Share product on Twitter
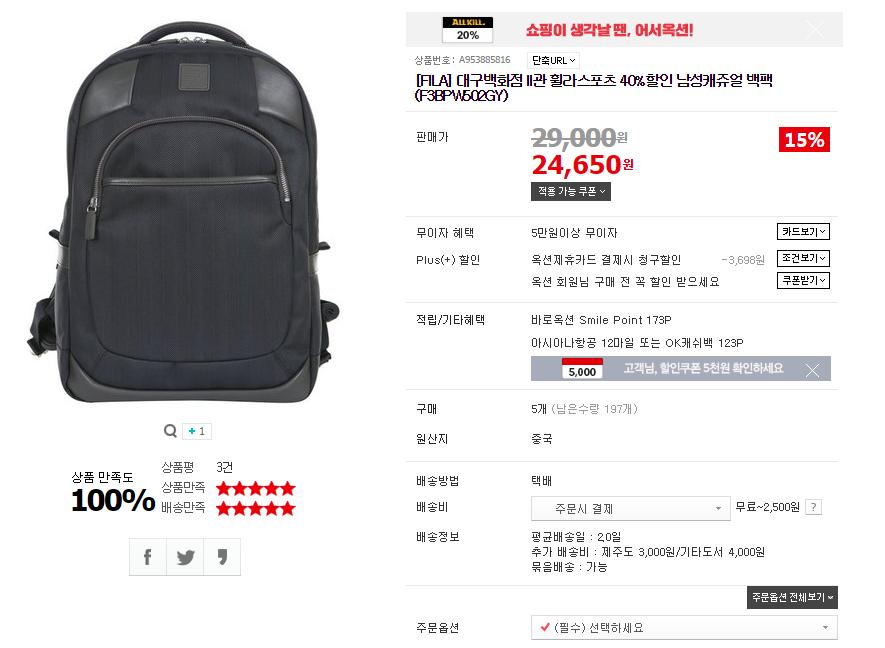Image resolution: width=885 pixels, height=648 pixels. [x=185, y=557]
